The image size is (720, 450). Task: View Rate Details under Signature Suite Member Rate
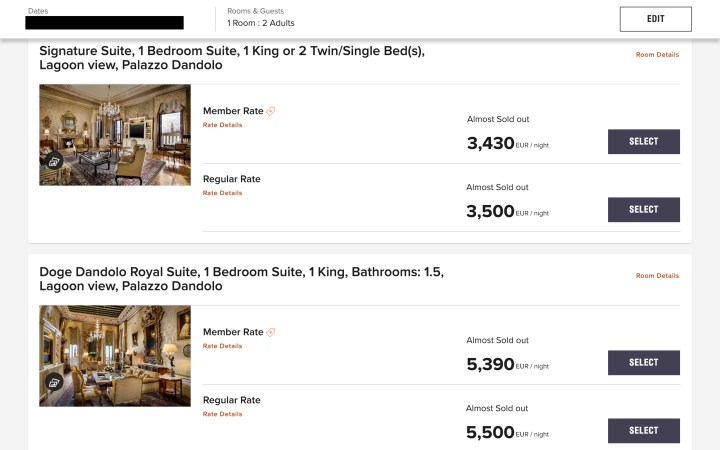coord(222,125)
